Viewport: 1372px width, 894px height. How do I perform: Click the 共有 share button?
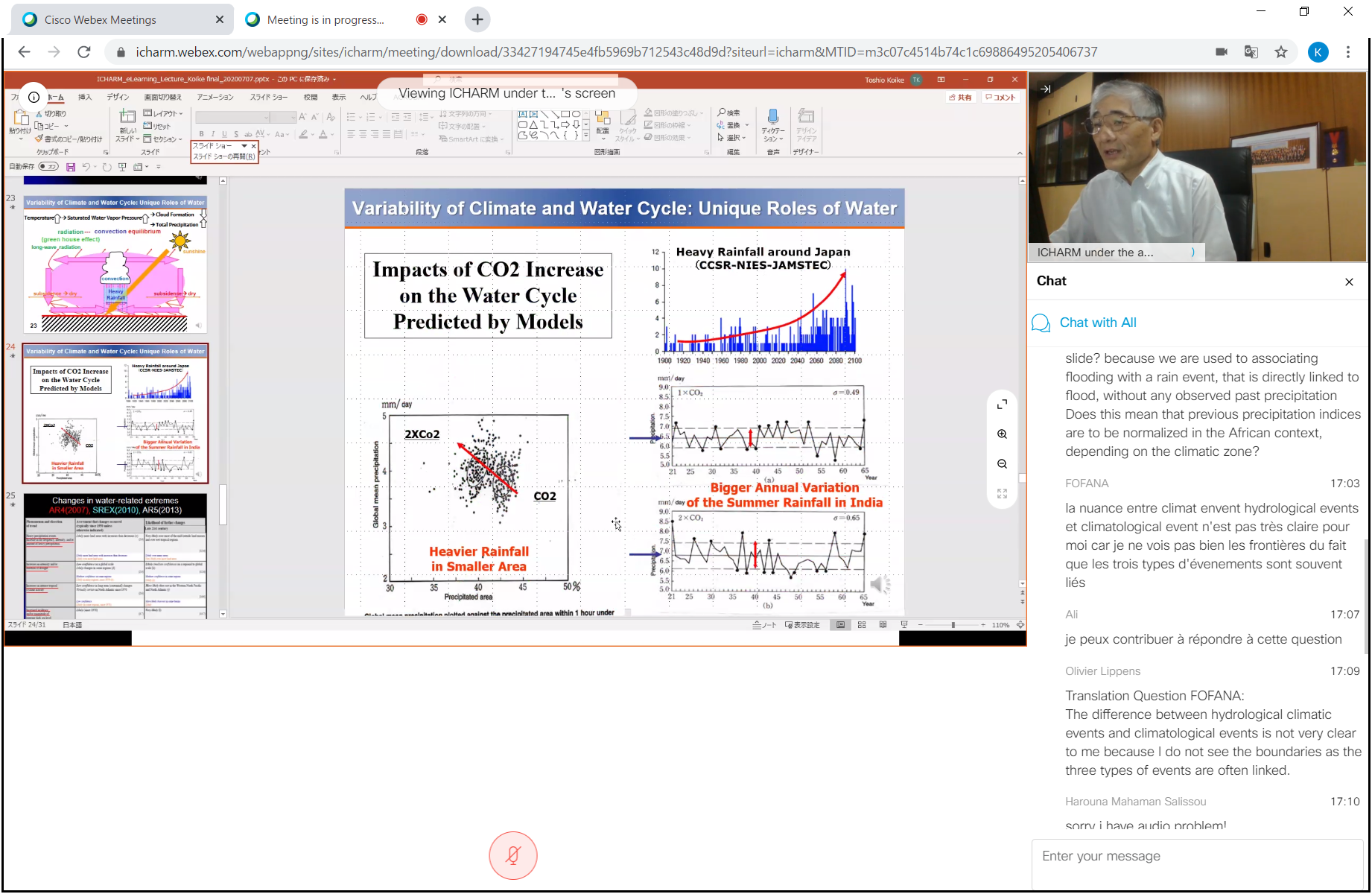[x=961, y=98]
